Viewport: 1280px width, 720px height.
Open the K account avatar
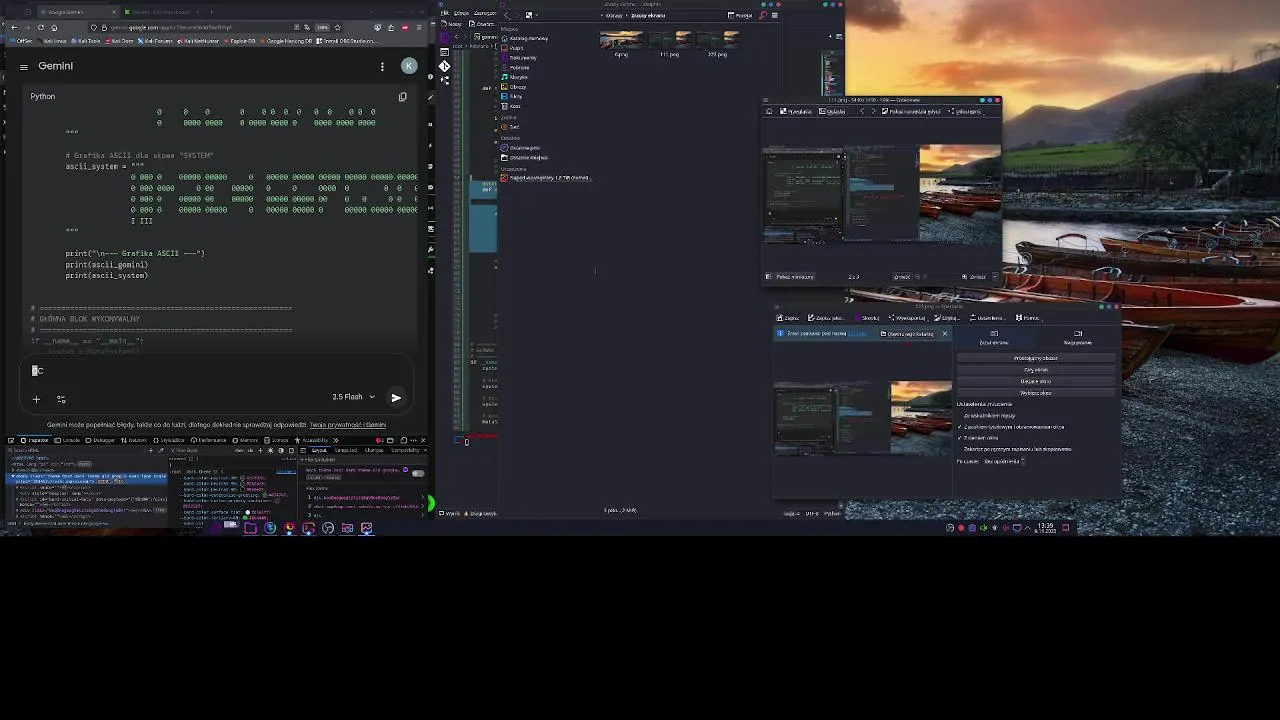409,65
